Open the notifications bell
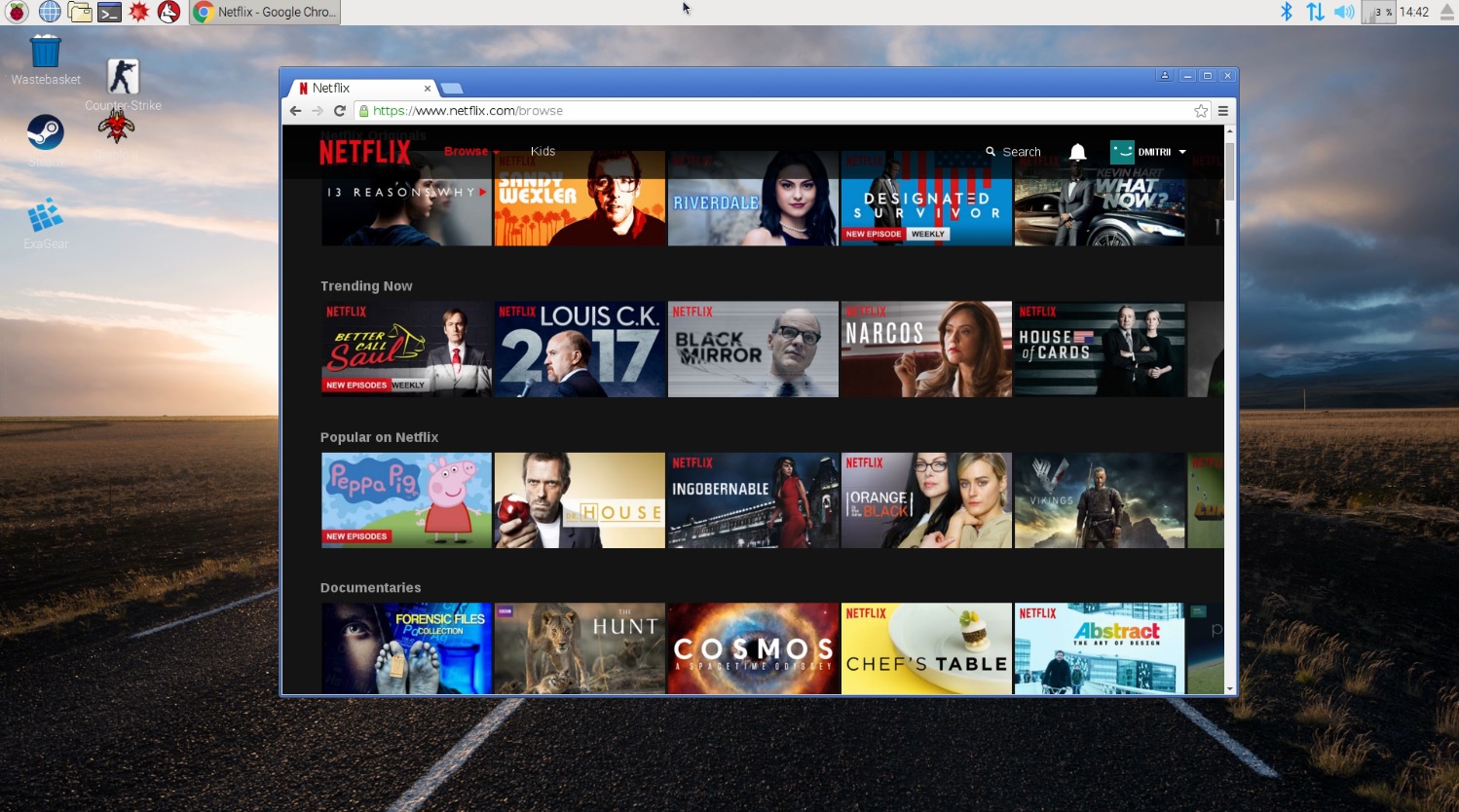This screenshot has width=1459, height=812. [1077, 152]
